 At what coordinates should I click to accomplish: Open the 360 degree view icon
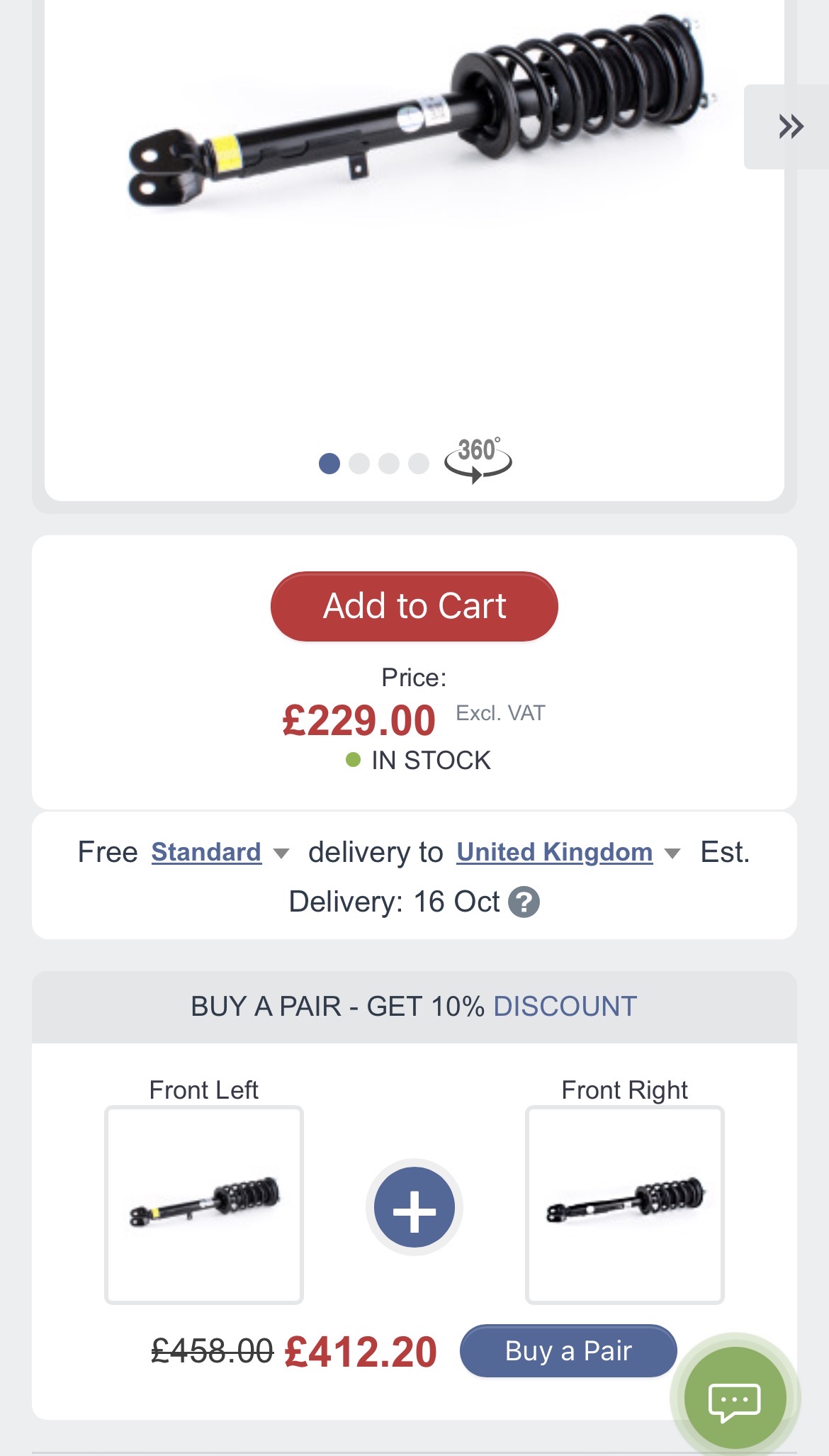pos(478,459)
